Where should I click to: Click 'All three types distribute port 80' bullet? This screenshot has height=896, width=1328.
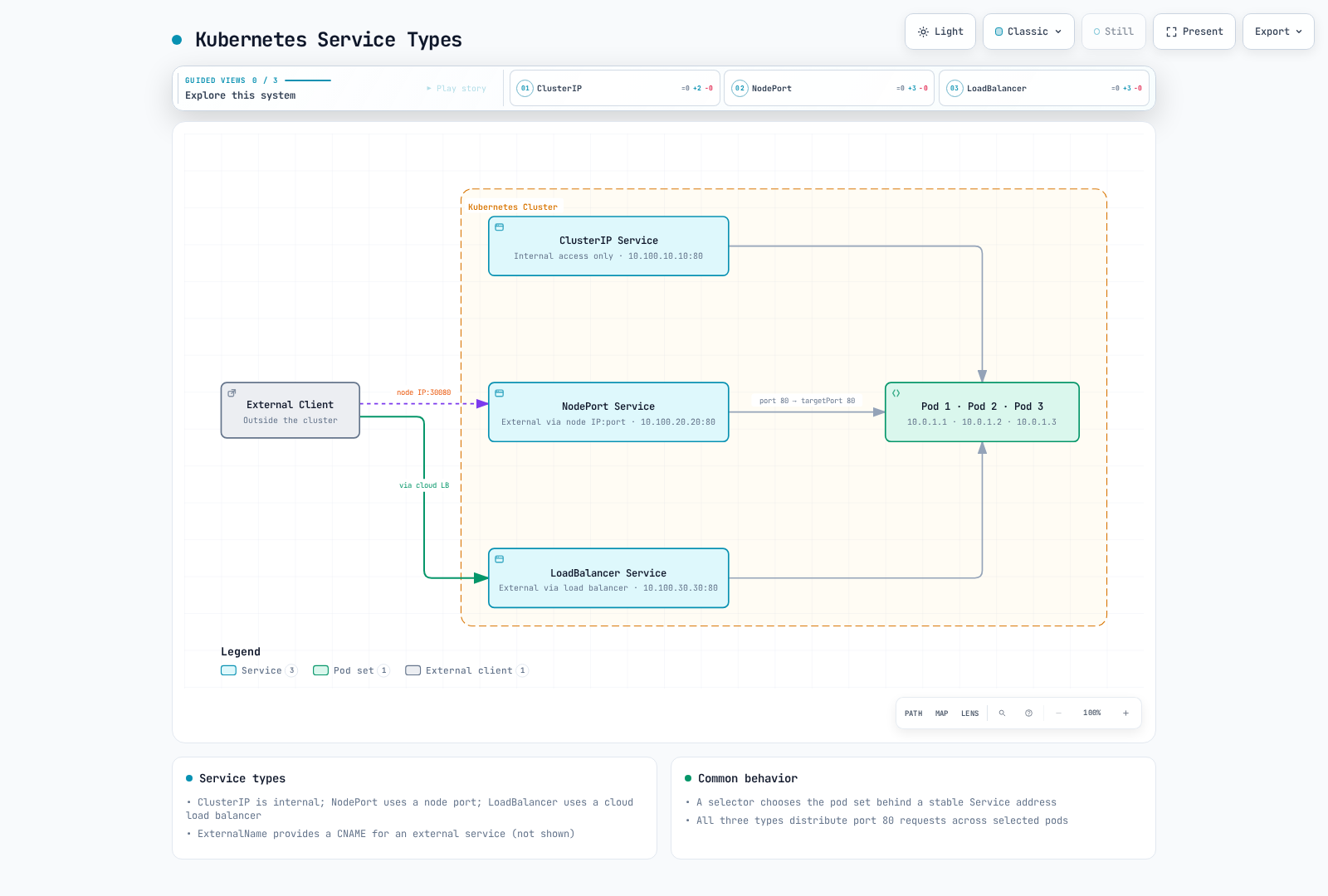click(x=882, y=821)
